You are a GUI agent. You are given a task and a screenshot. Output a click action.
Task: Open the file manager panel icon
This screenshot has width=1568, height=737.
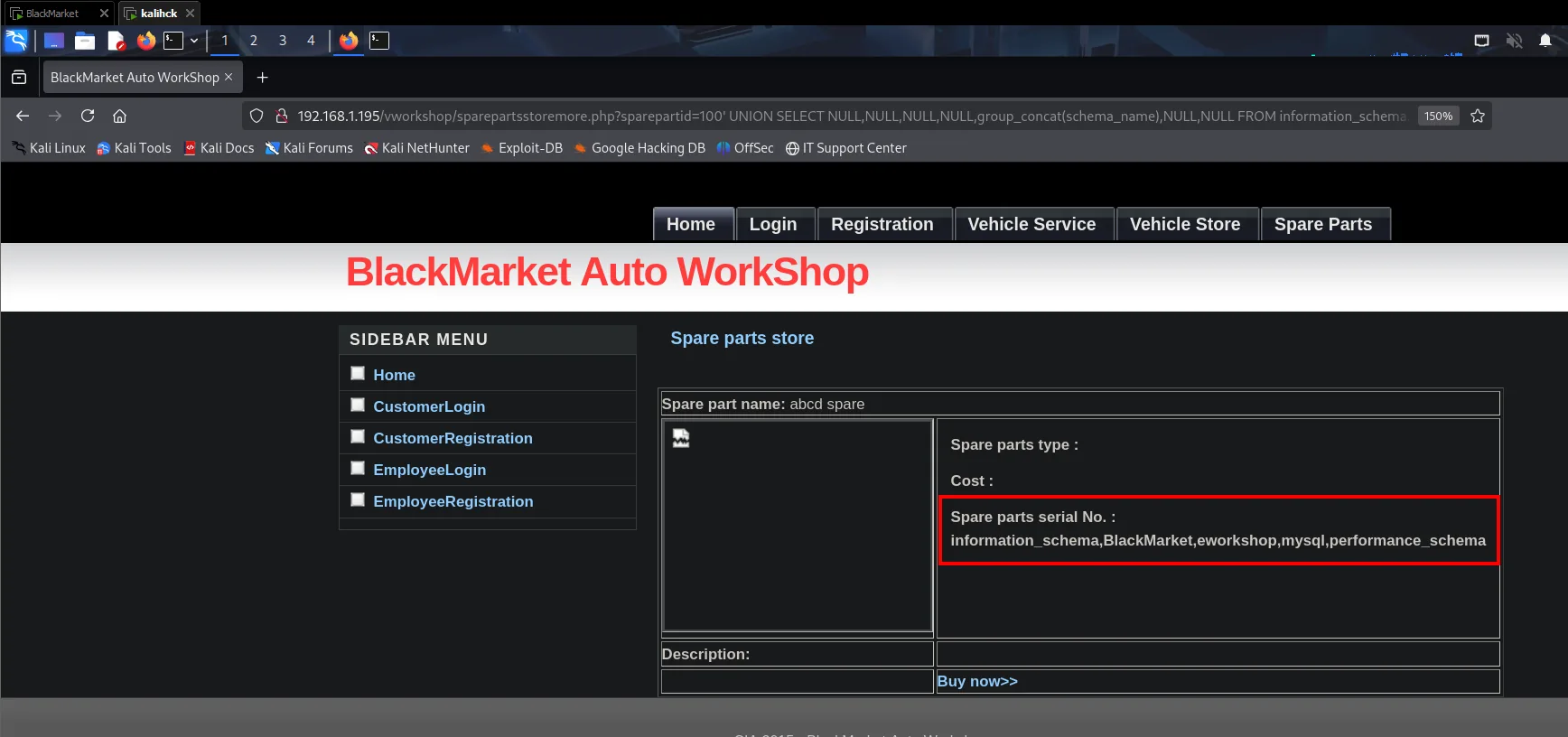coord(85,41)
